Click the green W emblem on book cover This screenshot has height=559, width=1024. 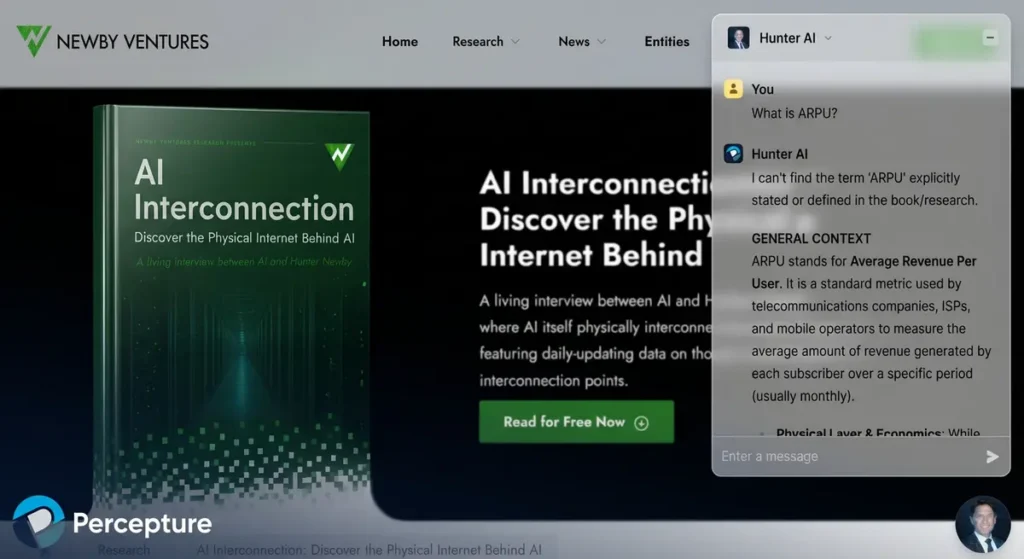point(339,156)
